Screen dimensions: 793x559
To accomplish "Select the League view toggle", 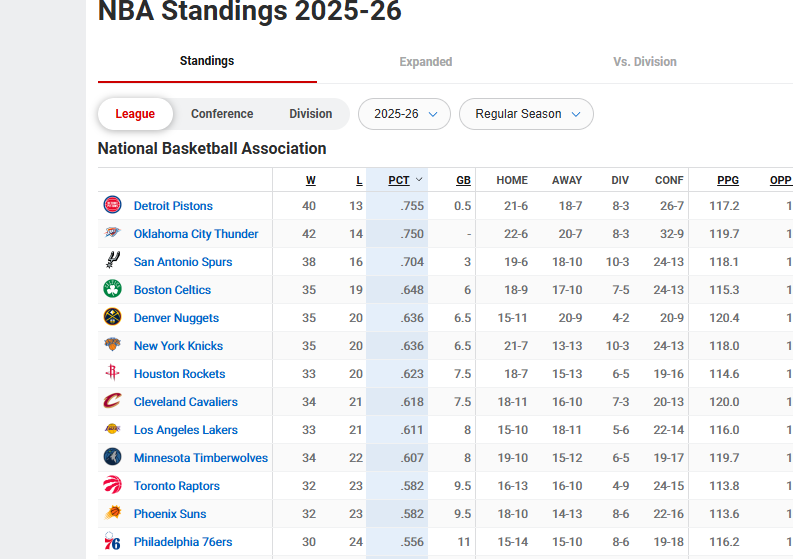I will point(135,114).
